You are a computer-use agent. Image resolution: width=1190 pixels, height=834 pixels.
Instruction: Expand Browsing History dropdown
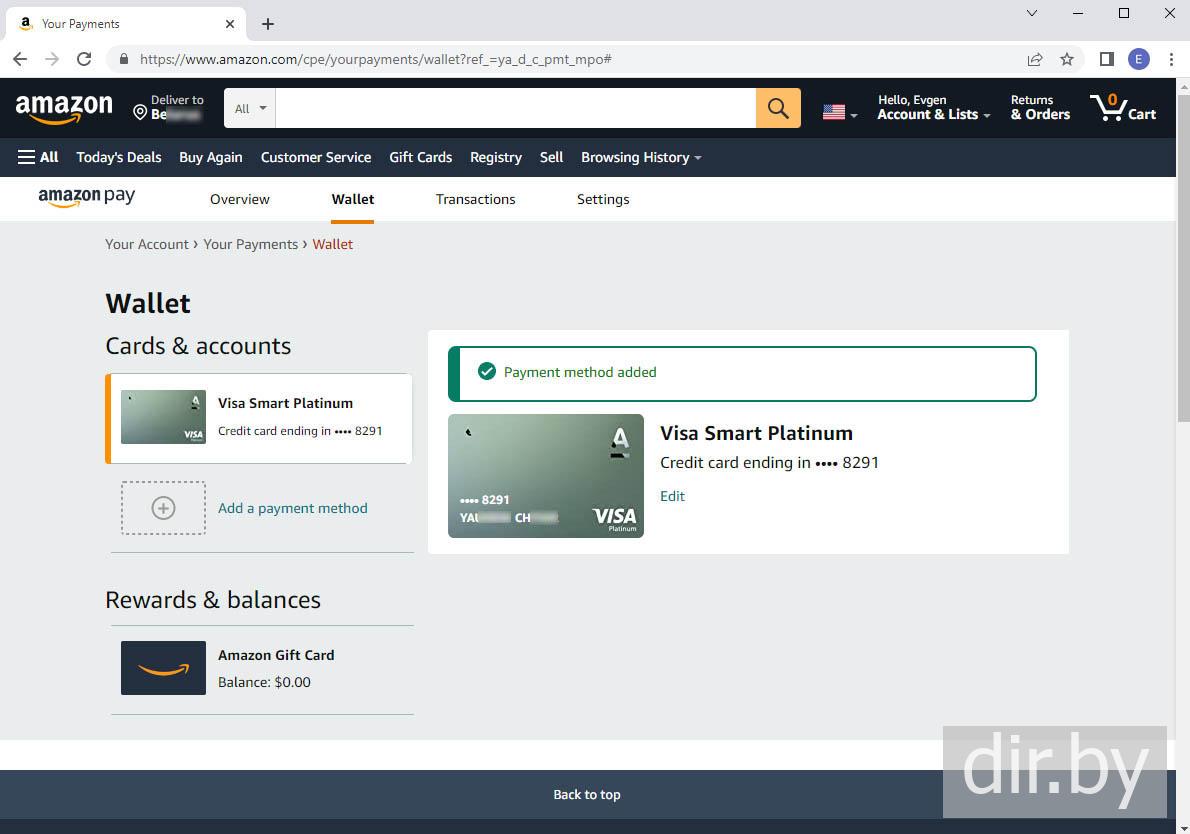click(x=641, y=157)
